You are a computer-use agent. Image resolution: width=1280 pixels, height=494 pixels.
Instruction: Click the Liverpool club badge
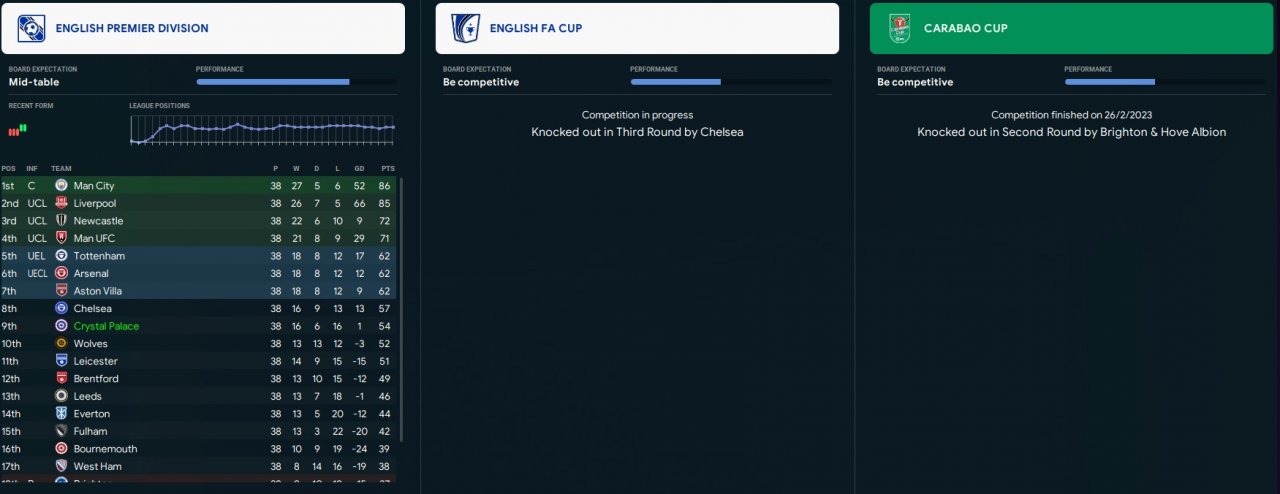pyautogui.click(x=61, y=203)
